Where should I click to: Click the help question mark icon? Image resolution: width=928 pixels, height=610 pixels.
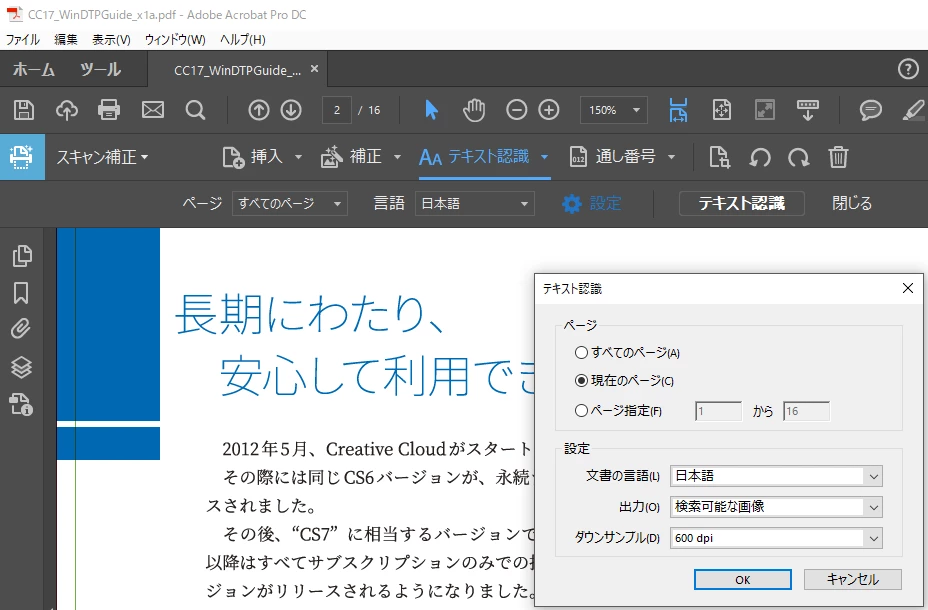[x=908, y=69]
